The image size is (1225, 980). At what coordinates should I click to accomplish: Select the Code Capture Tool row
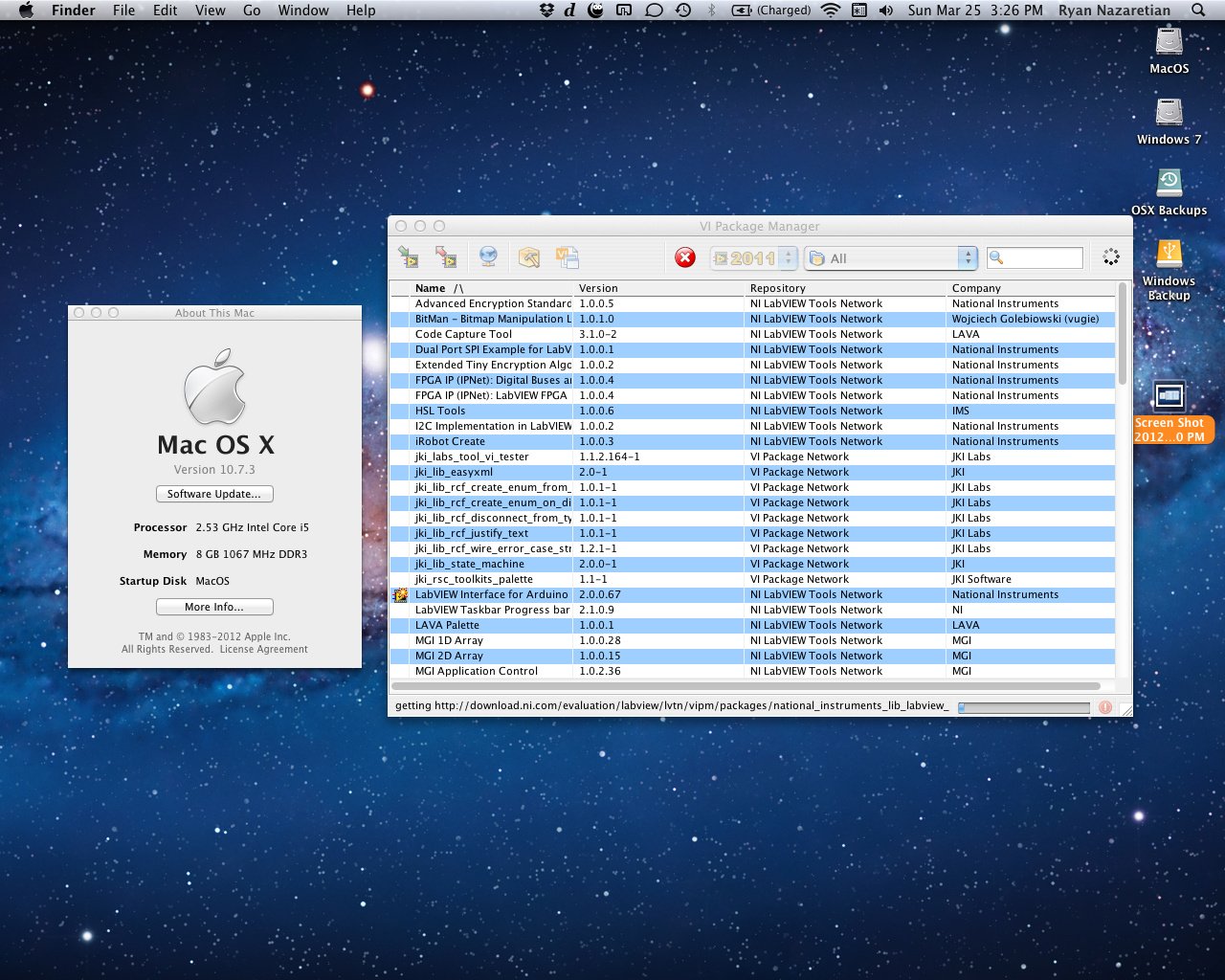click(x=752, y=334)
